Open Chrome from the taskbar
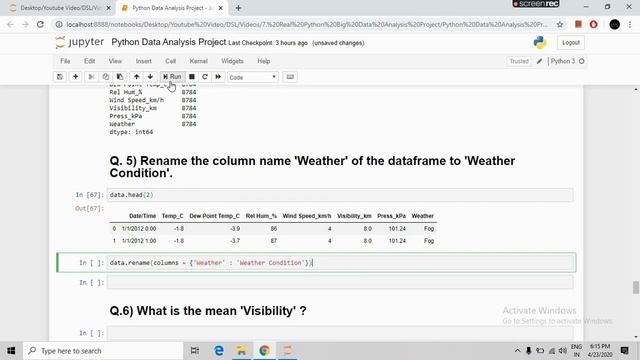This screenshot has height=360, width=640. coord(264,351)
